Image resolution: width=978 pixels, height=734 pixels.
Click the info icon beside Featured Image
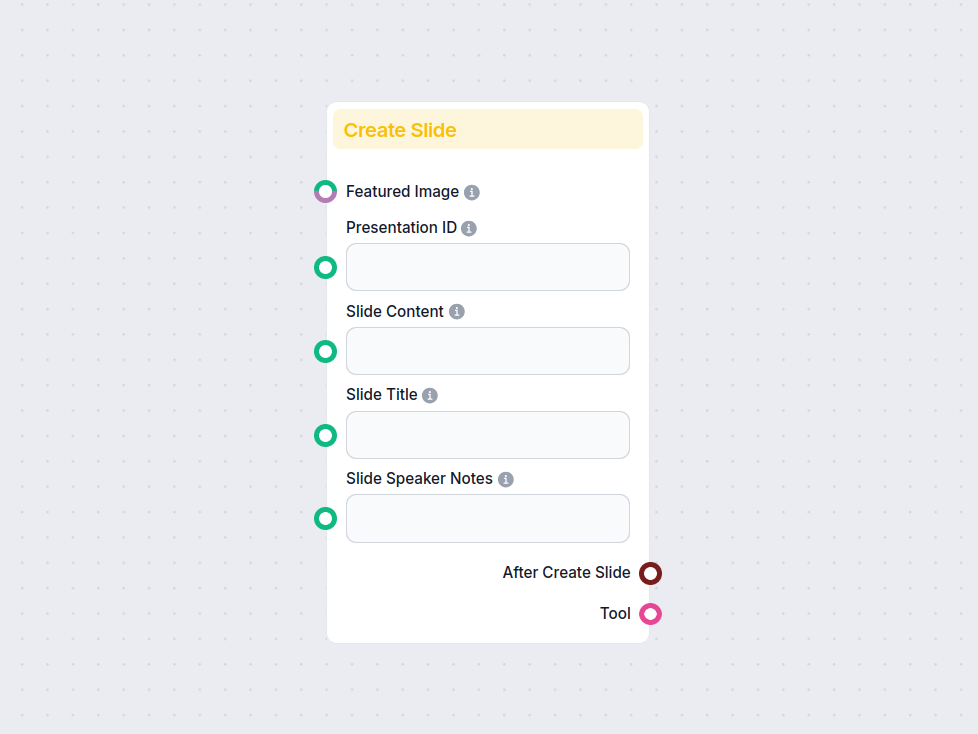pos(472,191)
